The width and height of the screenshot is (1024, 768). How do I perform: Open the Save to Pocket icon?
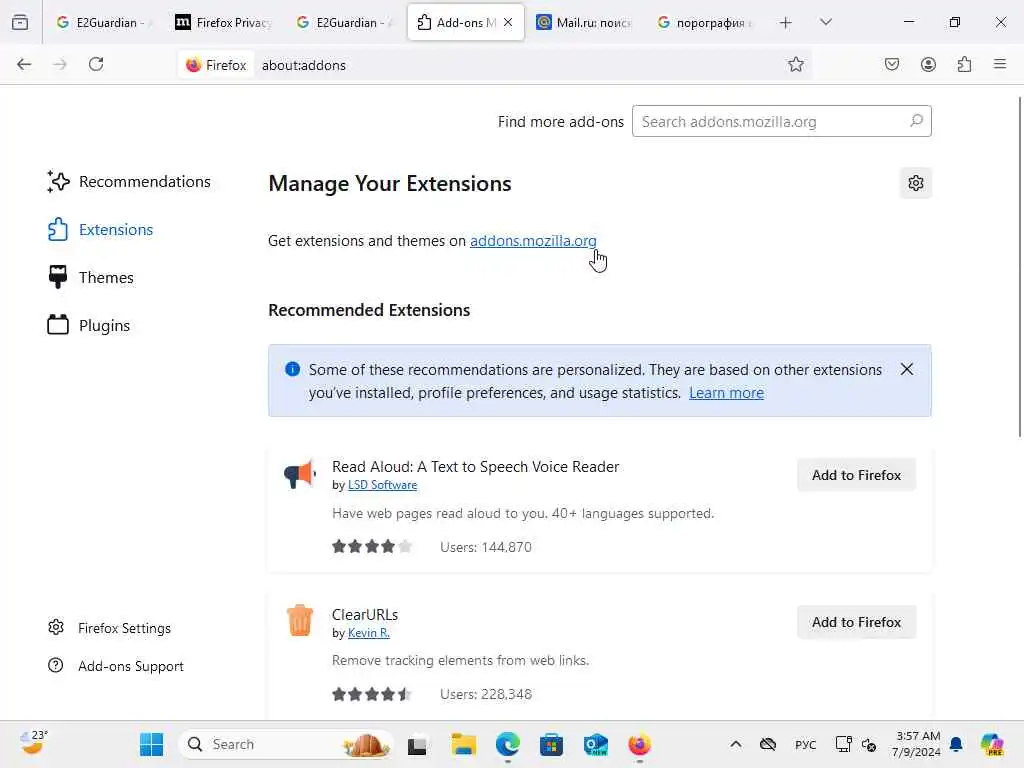coord(891,64)
